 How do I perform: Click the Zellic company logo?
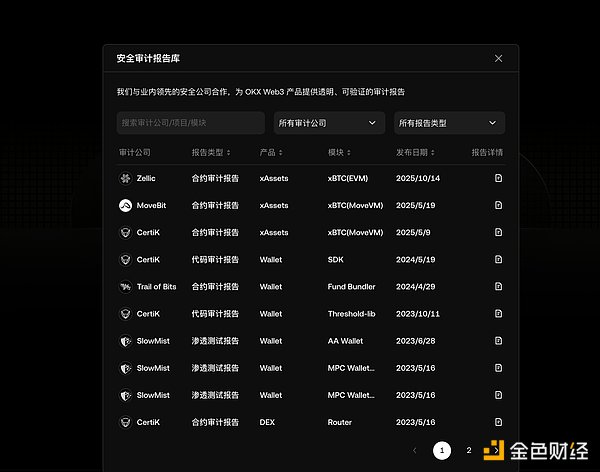tap(125, 178)
